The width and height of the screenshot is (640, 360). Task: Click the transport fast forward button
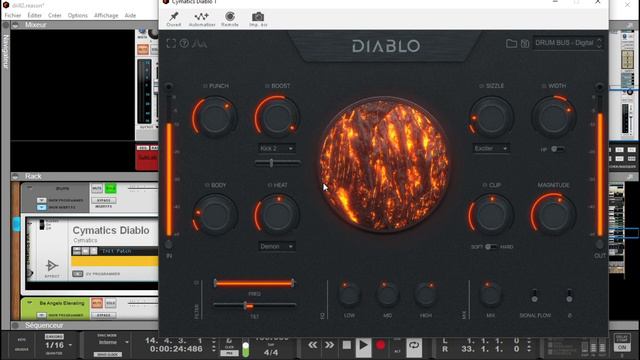click(x=329, y=345)
